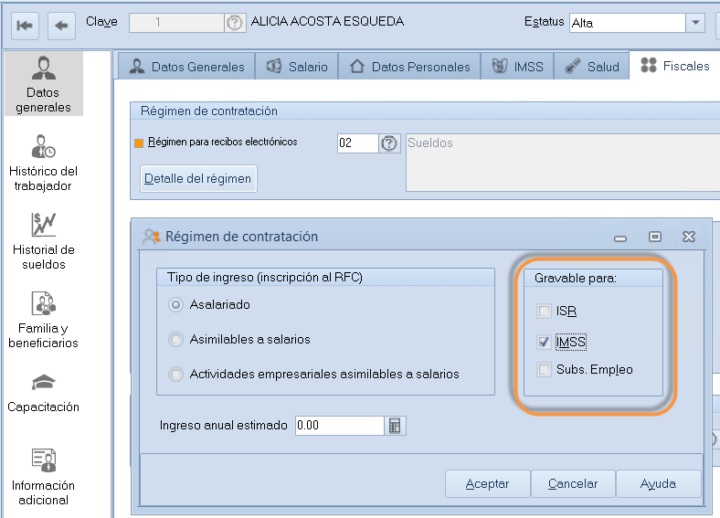Click help icon next to Clave field
The image size is (720, 518).
(x=235, y=22)
